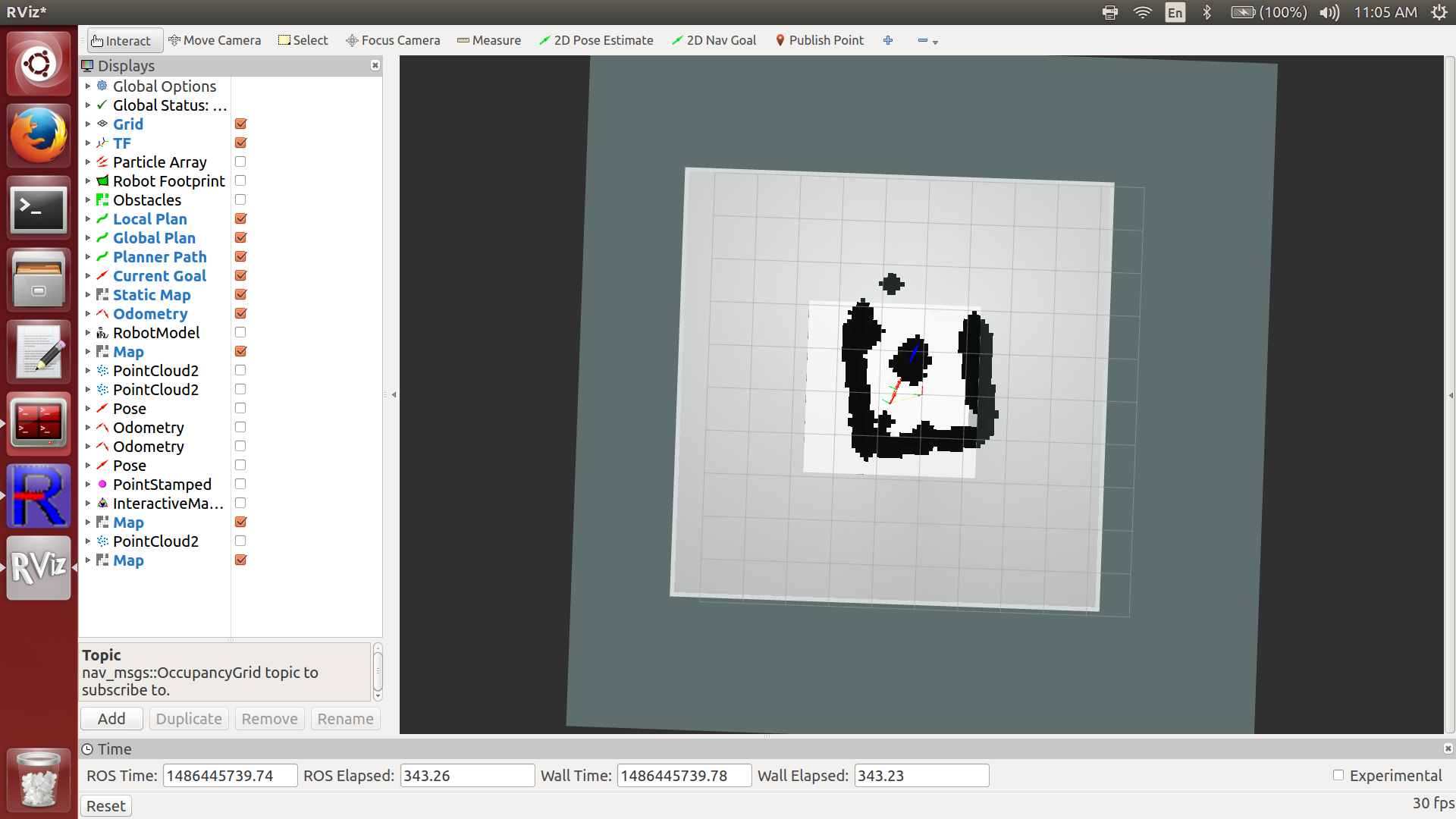Open Terminator red terminal dock icon
1456x819 pixels.
(x=39, y=424)
